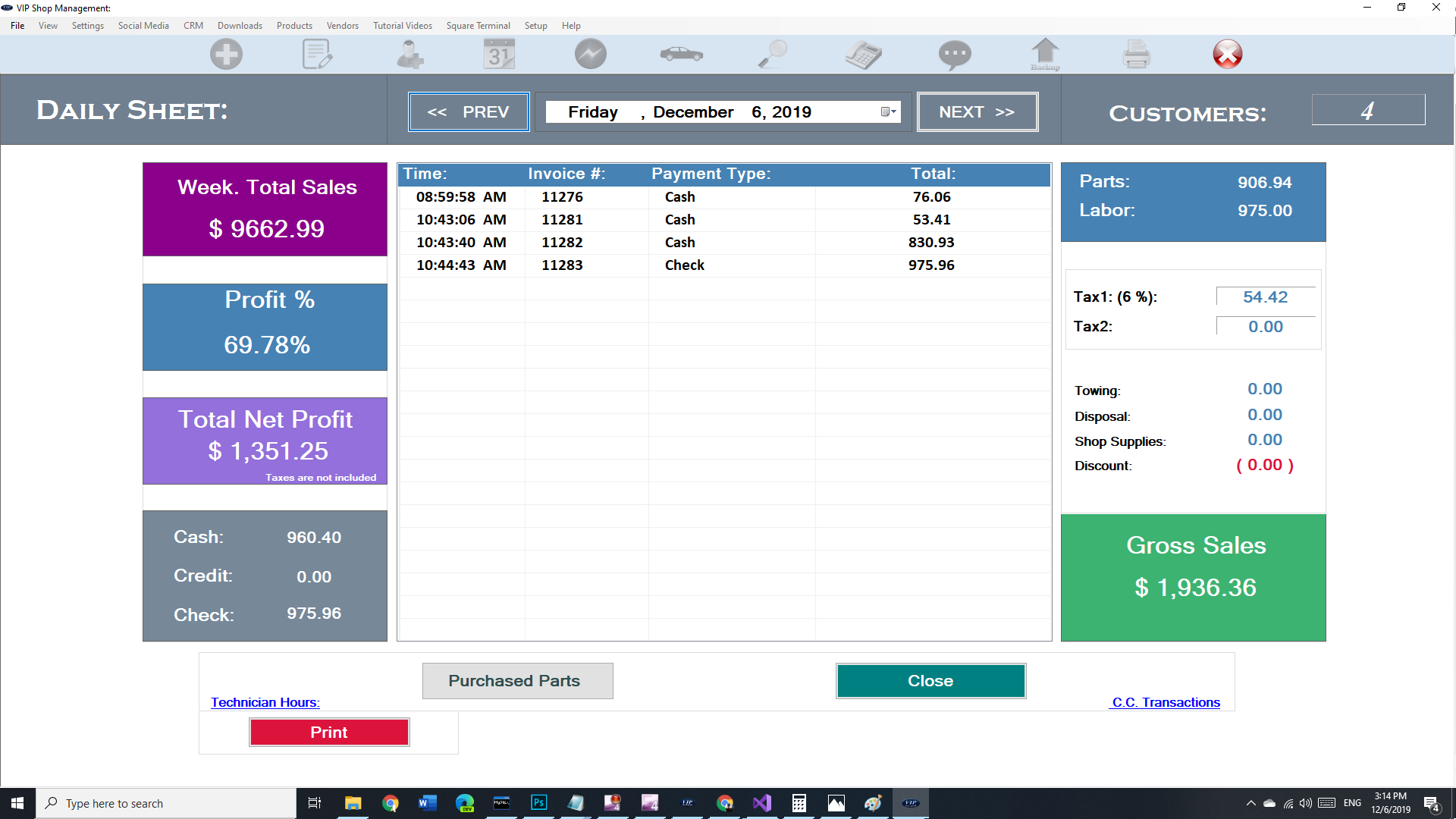Click the plus (add new) toolbar icon
The image size is (1456, 819).
coord(226,55)
